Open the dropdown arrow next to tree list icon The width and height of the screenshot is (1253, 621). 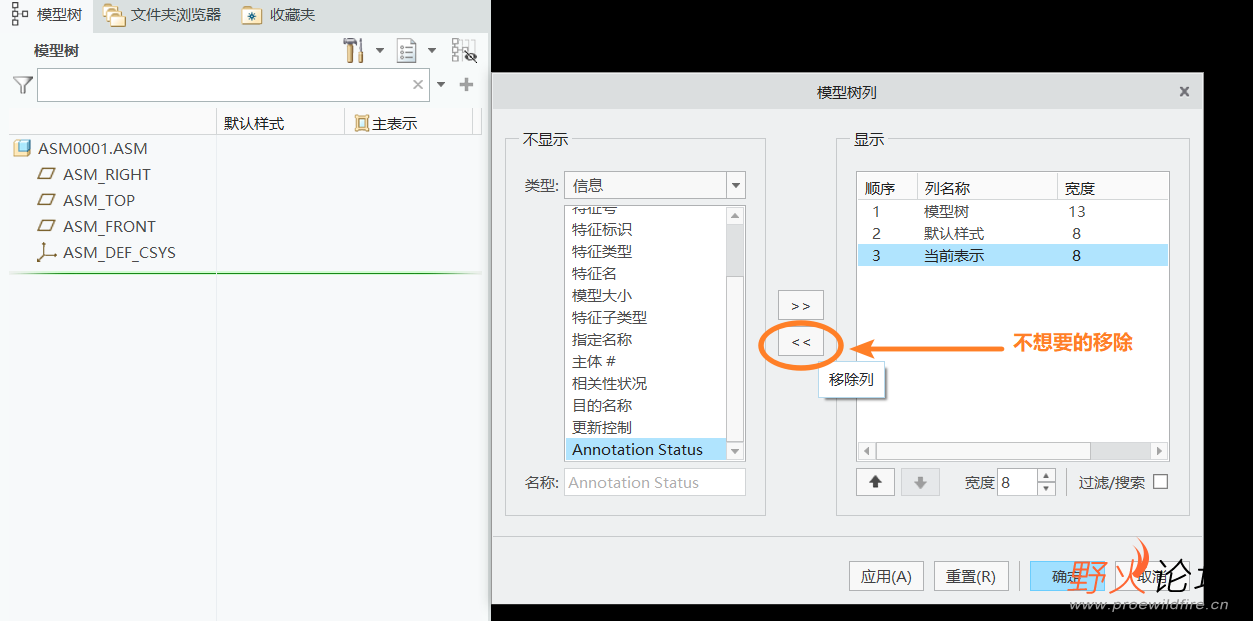[x=432, y=51]
